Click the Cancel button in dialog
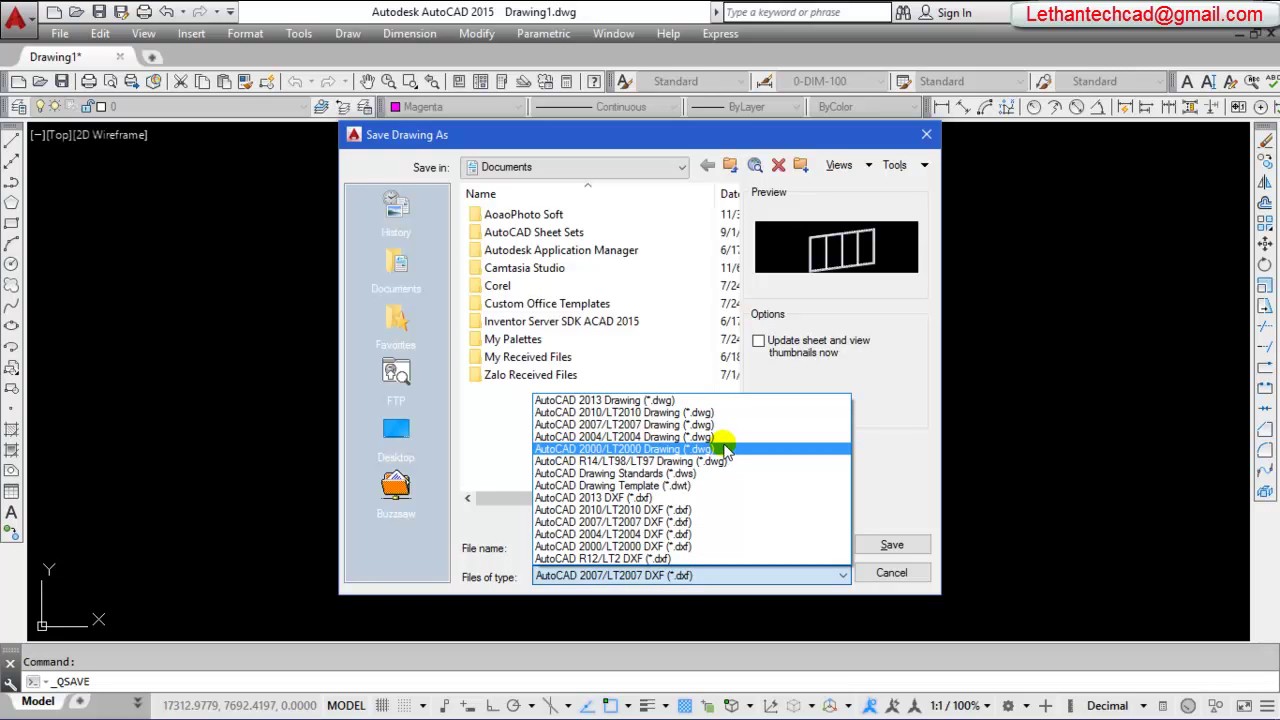 (x=892, y=573)
